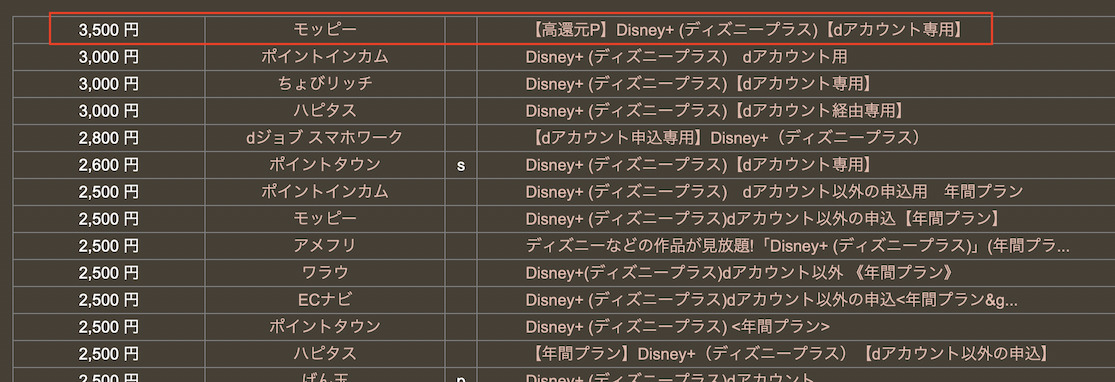
Task: Open the ECナビ row Disney+ 年間プラン offer
Action: tap(772, 300)
